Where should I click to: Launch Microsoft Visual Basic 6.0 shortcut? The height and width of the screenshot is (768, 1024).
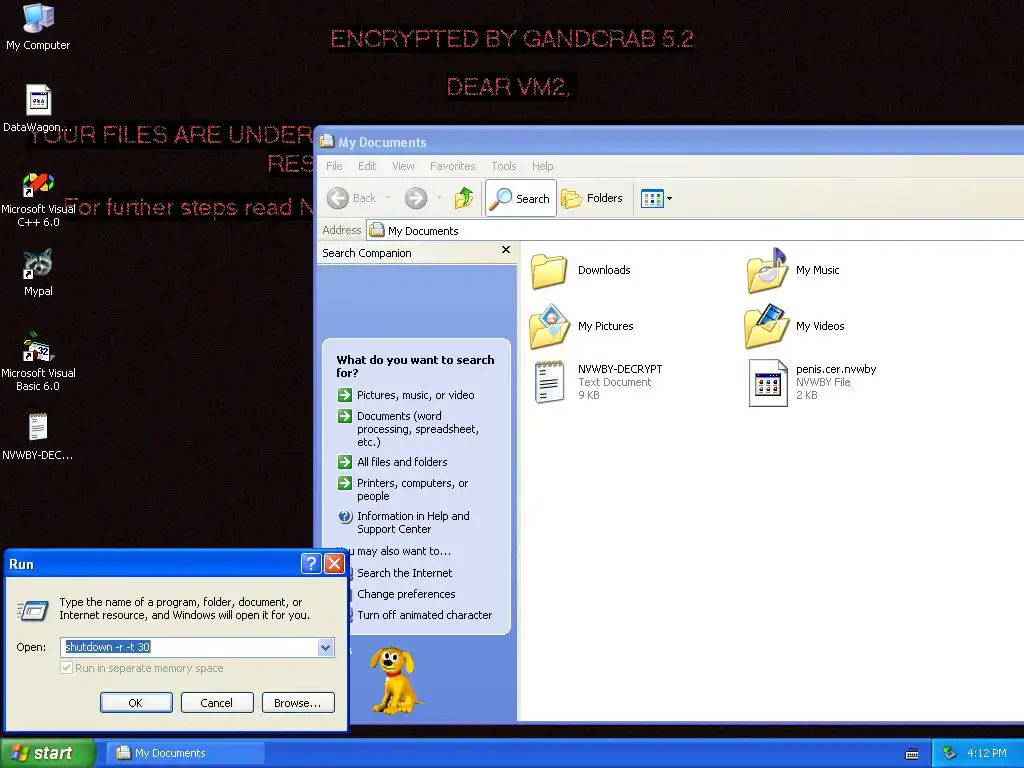click(38, 362)
